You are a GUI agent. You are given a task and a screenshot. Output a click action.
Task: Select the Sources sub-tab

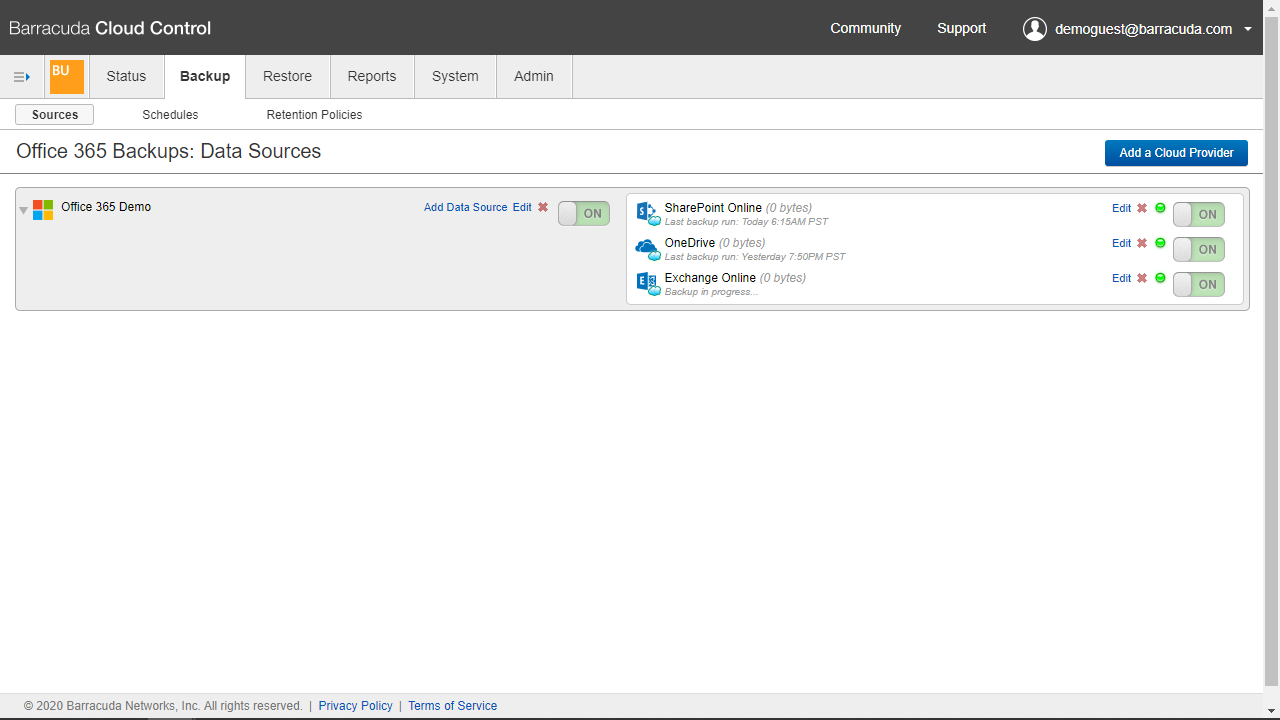[x=55, y=115]
